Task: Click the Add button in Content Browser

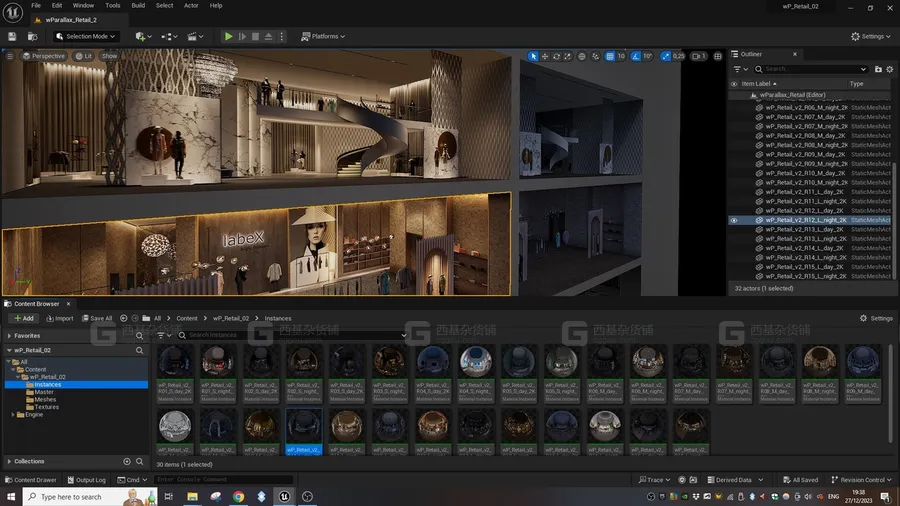Action: tap(24, 318)
